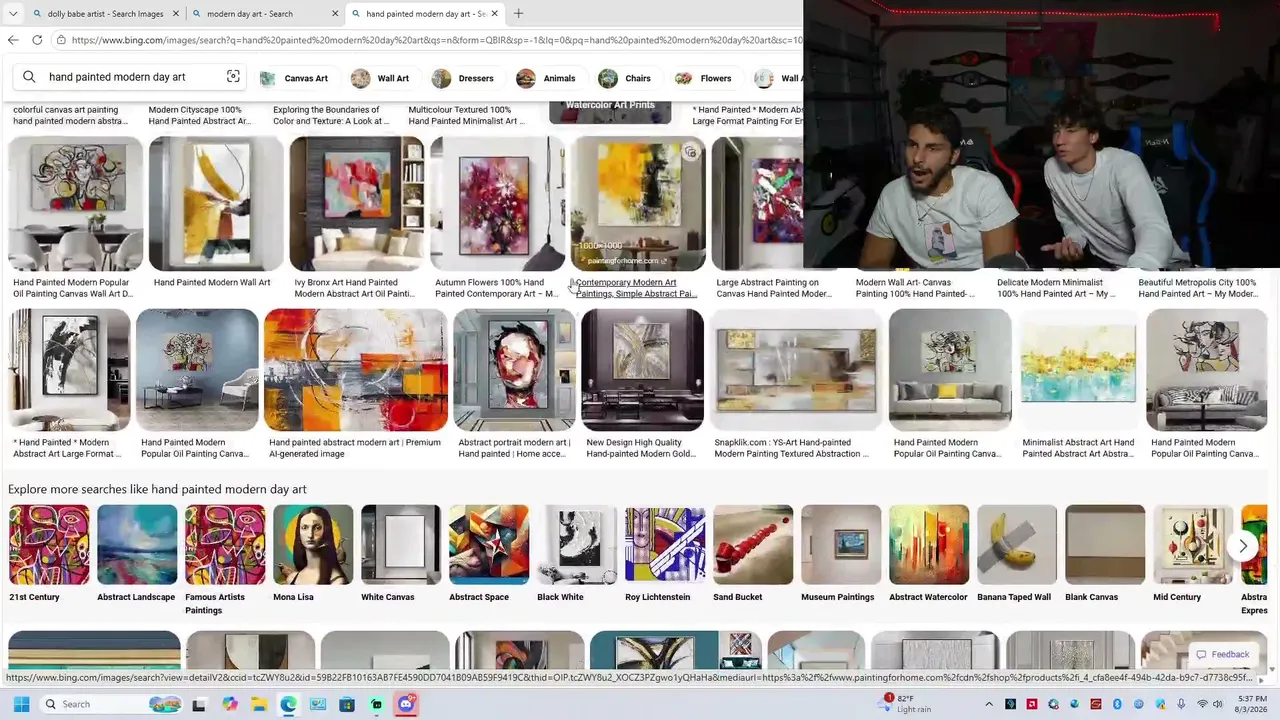The height and width of the screenshot is (720, 1280).
Task: Open black and white abstract art large format image
Action: pos(69,370)
